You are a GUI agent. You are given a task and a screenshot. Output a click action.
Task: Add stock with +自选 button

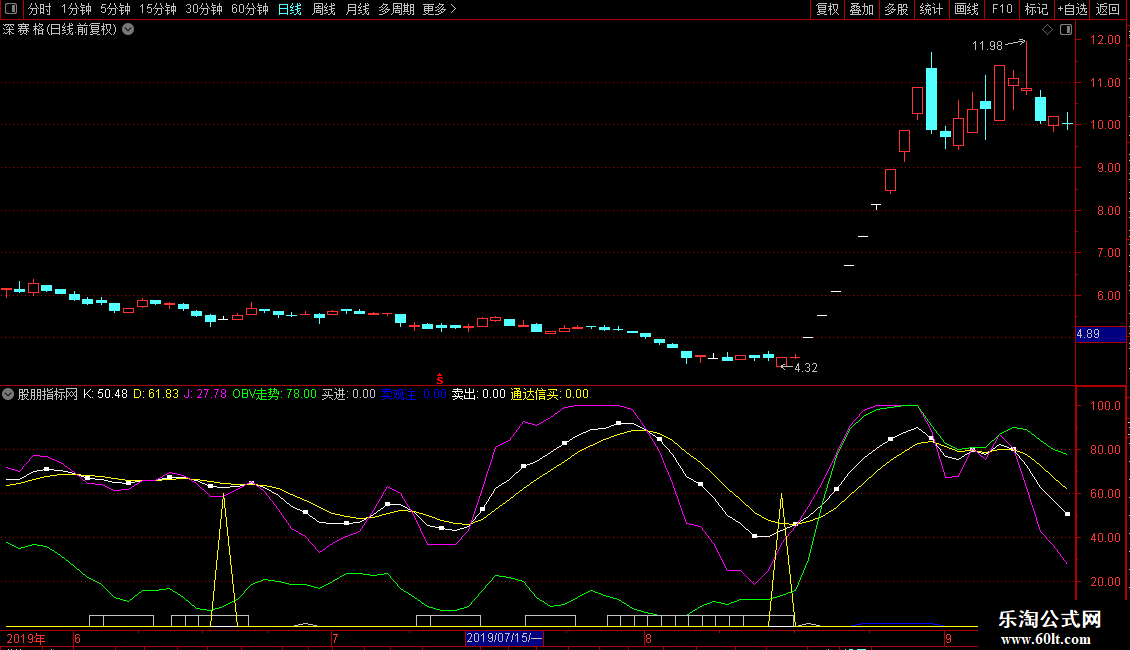[1072, 9]
